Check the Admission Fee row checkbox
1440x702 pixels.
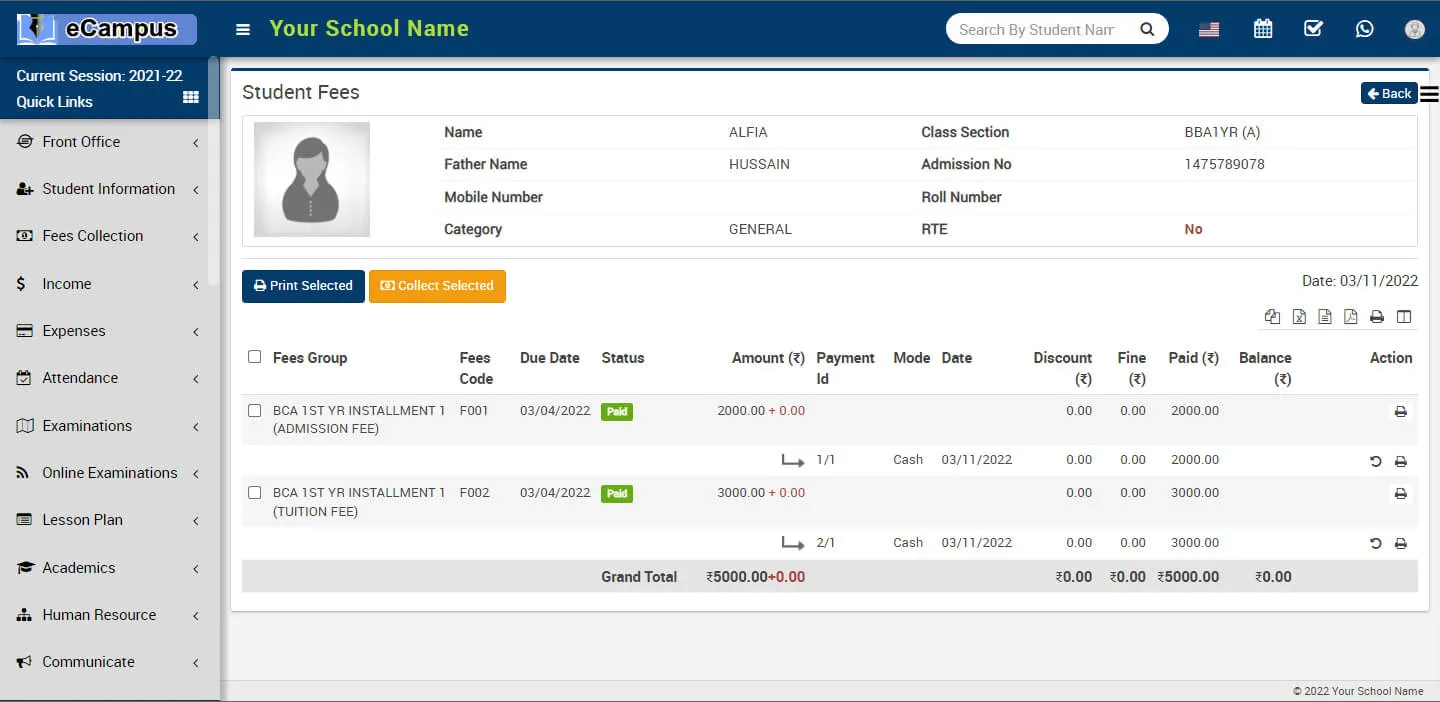[x=254, y=411]
